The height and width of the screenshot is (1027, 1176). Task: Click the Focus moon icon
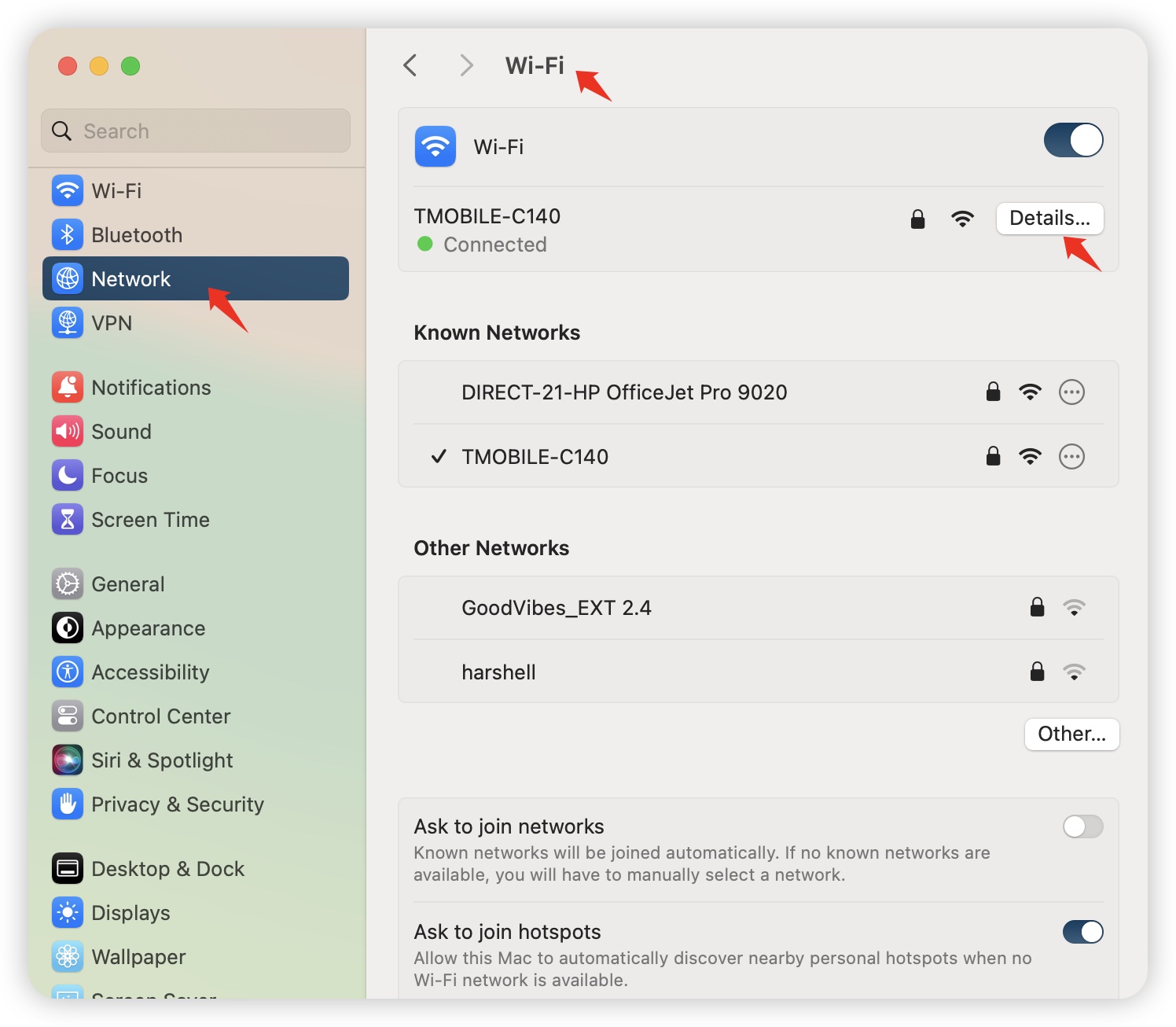coord(68,475)
